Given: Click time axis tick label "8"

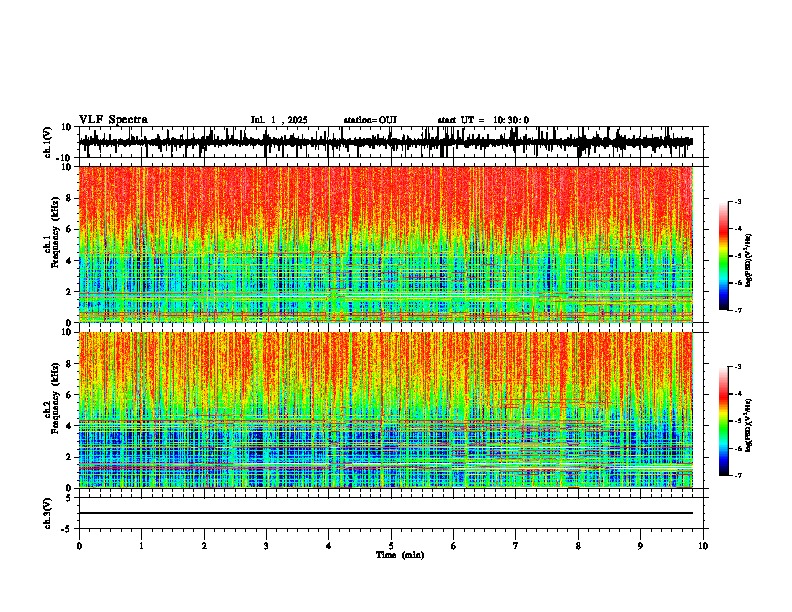Looking at the screenshot, I should pos(578,546).
